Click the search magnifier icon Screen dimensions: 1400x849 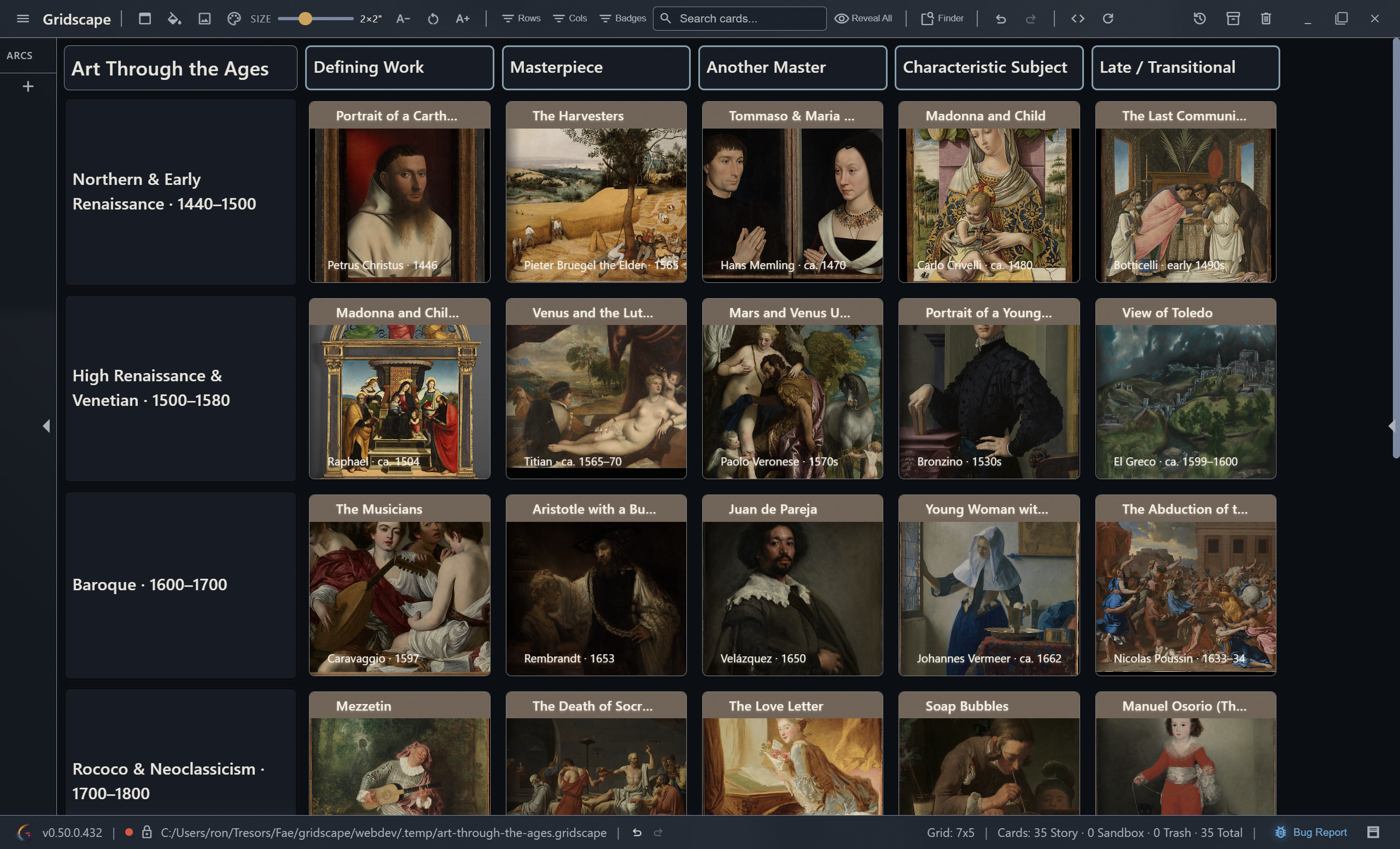click(666, 18)
